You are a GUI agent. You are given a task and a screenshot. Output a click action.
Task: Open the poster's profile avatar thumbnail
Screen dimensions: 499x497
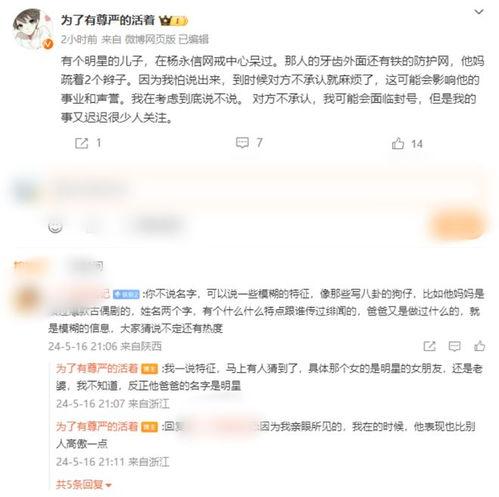(x=32, y=29)
